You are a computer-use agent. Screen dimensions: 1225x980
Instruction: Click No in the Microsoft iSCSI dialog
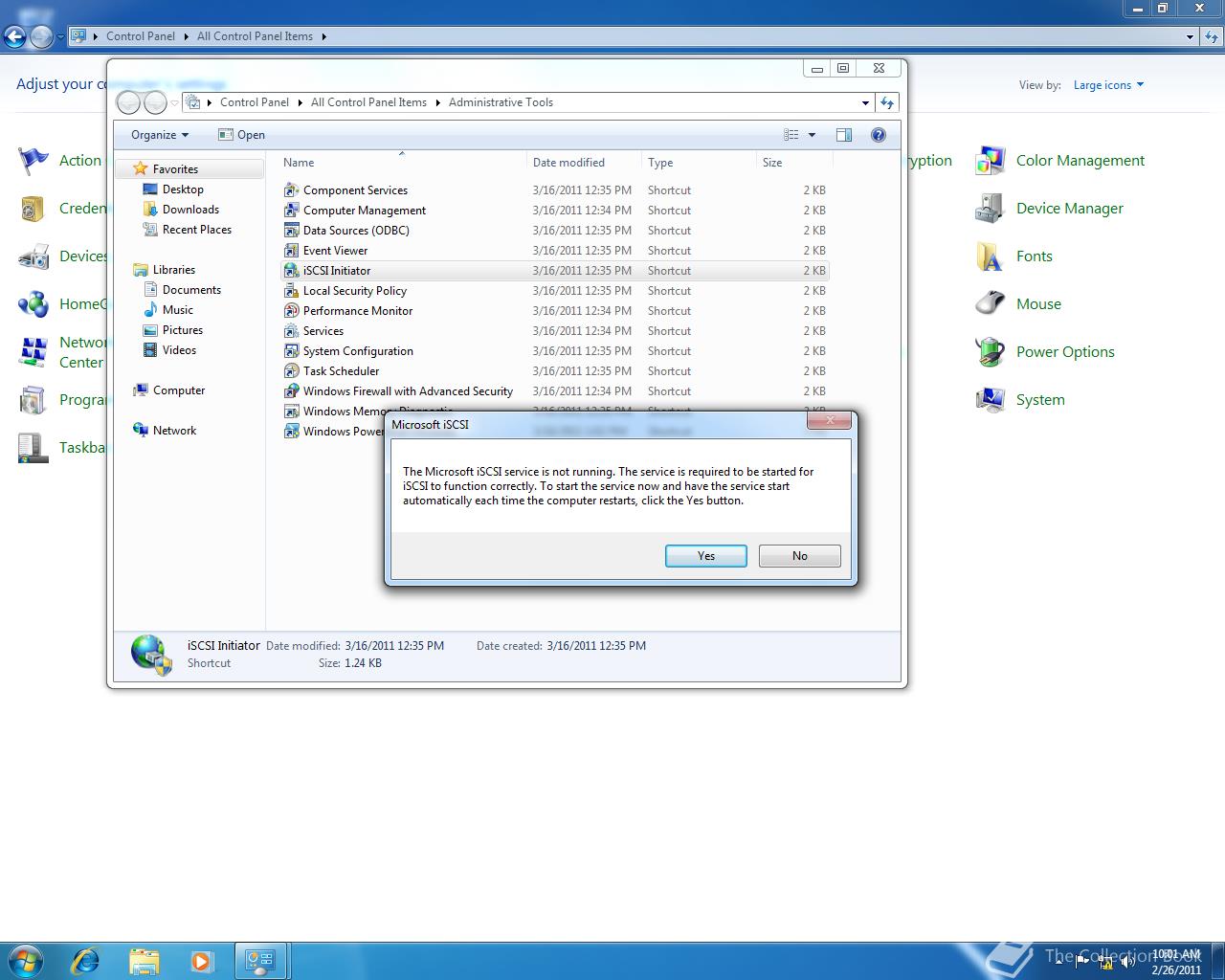pos(800,556)
